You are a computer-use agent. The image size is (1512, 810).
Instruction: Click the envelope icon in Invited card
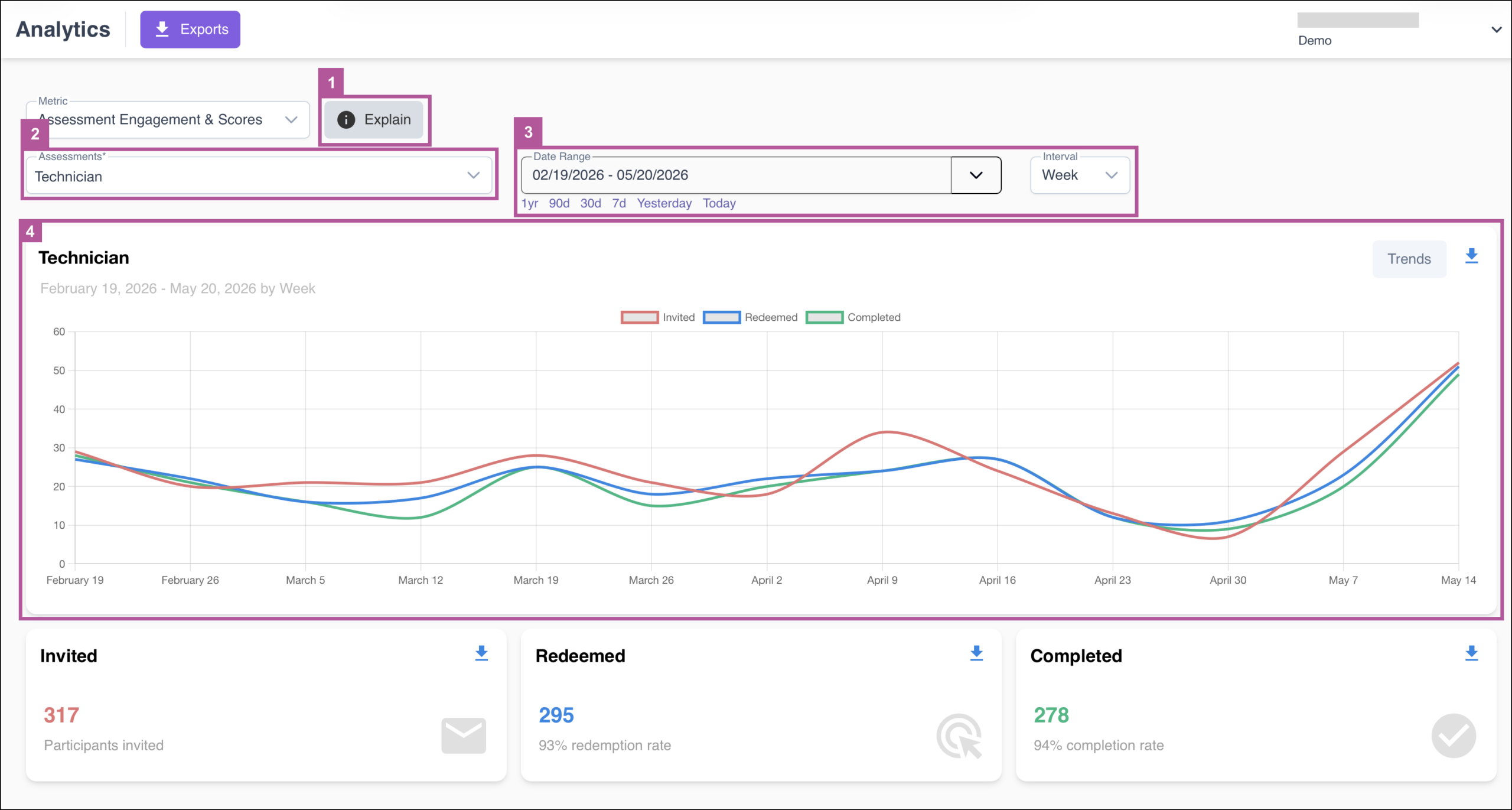(x=464, y=736)
